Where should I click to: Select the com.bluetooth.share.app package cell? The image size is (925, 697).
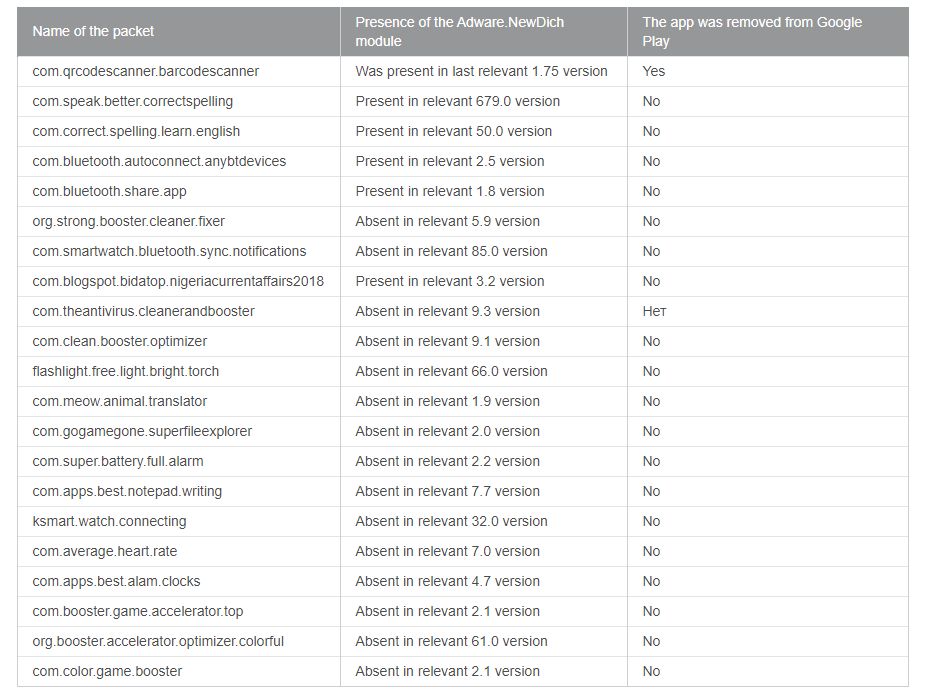coord(109,191)
